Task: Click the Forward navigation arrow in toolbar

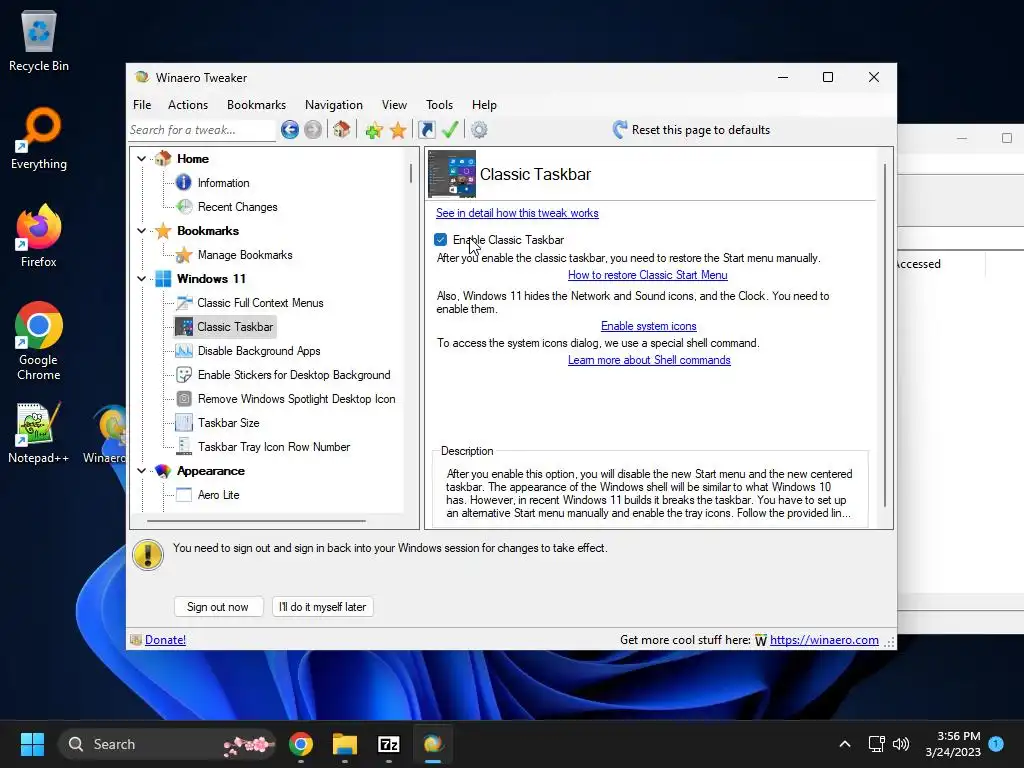Action: point(313,130)
